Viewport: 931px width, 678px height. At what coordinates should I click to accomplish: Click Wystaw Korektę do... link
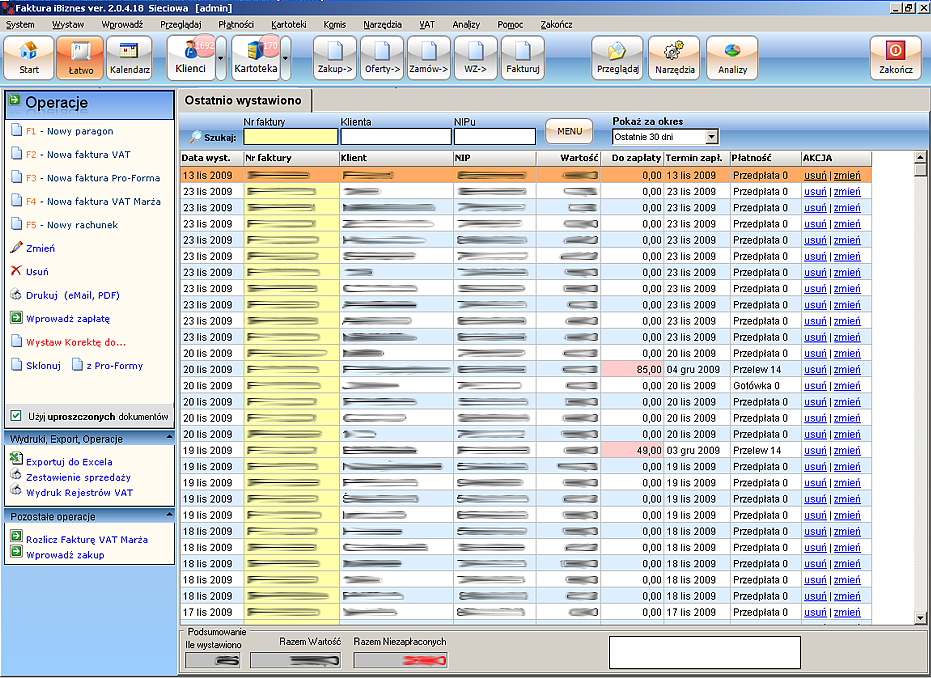click(x=76, y=343)
